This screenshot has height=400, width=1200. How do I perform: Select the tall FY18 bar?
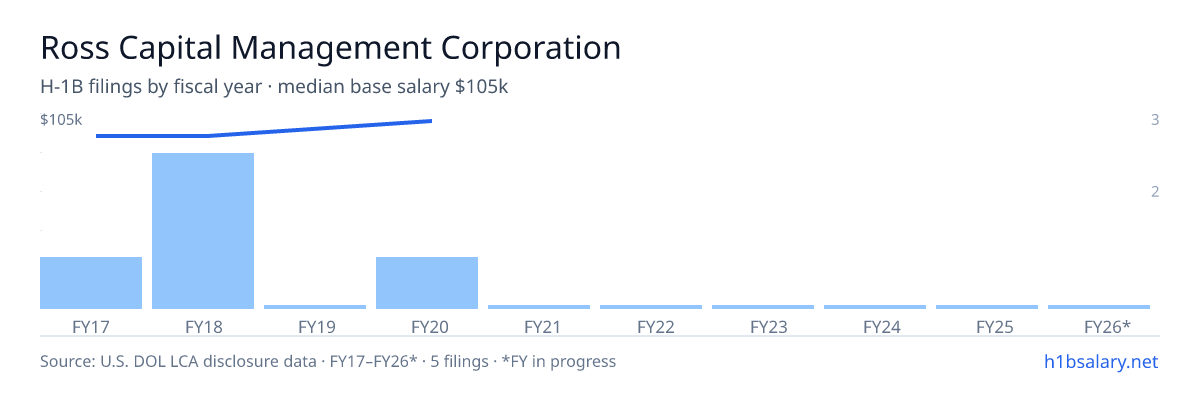[x=203, y=231]
